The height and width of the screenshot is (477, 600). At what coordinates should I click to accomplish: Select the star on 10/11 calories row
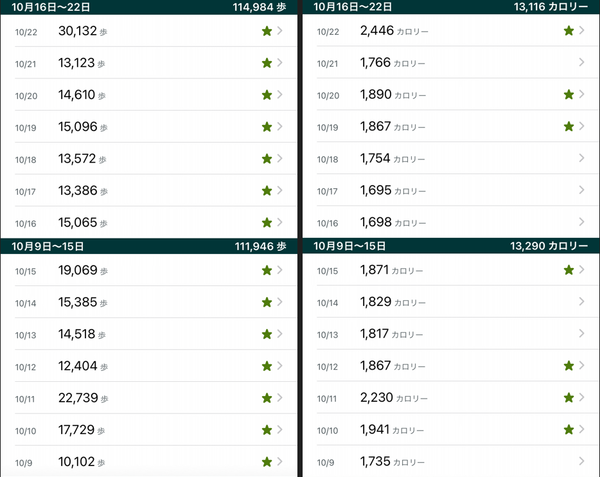[x=569, y=397]
